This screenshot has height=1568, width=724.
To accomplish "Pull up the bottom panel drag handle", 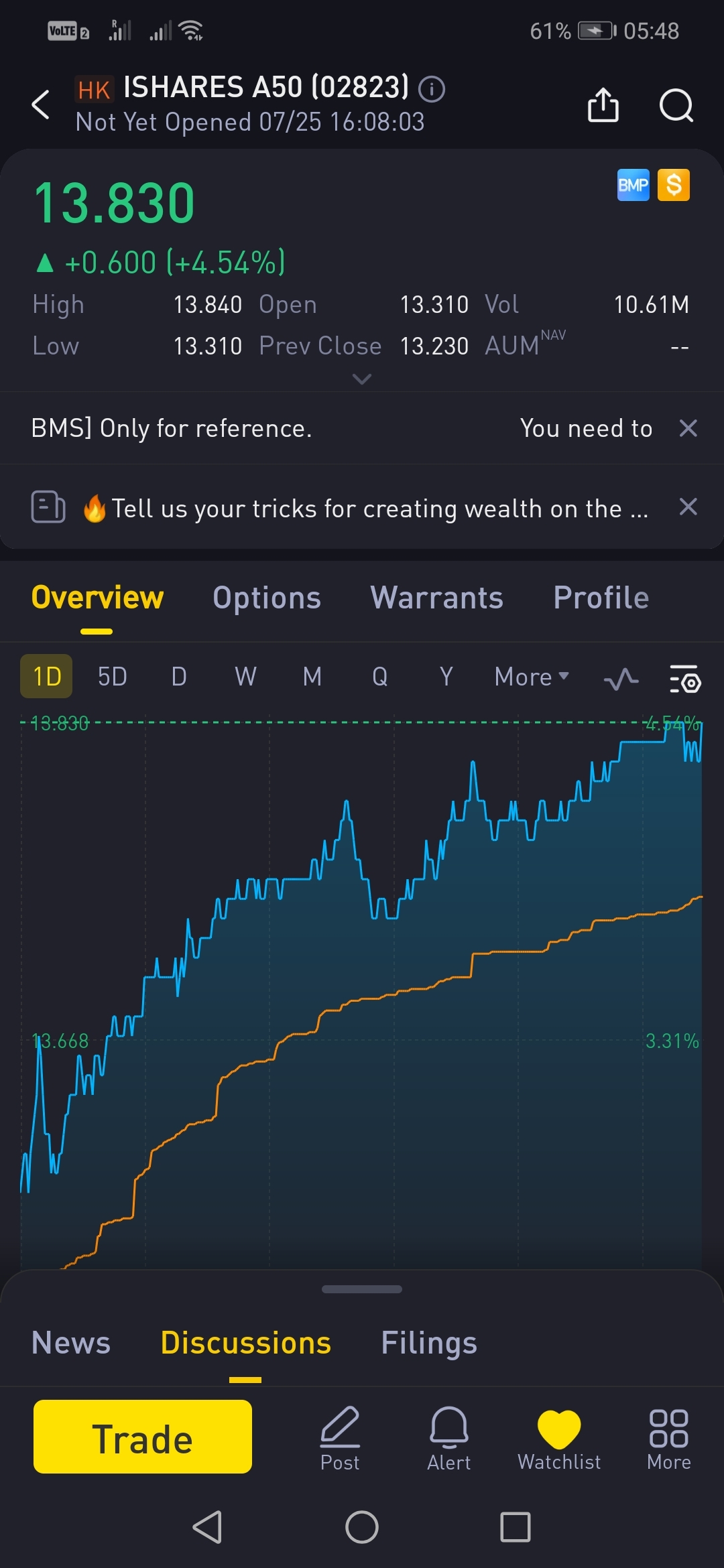I will tap(362, 1289).
